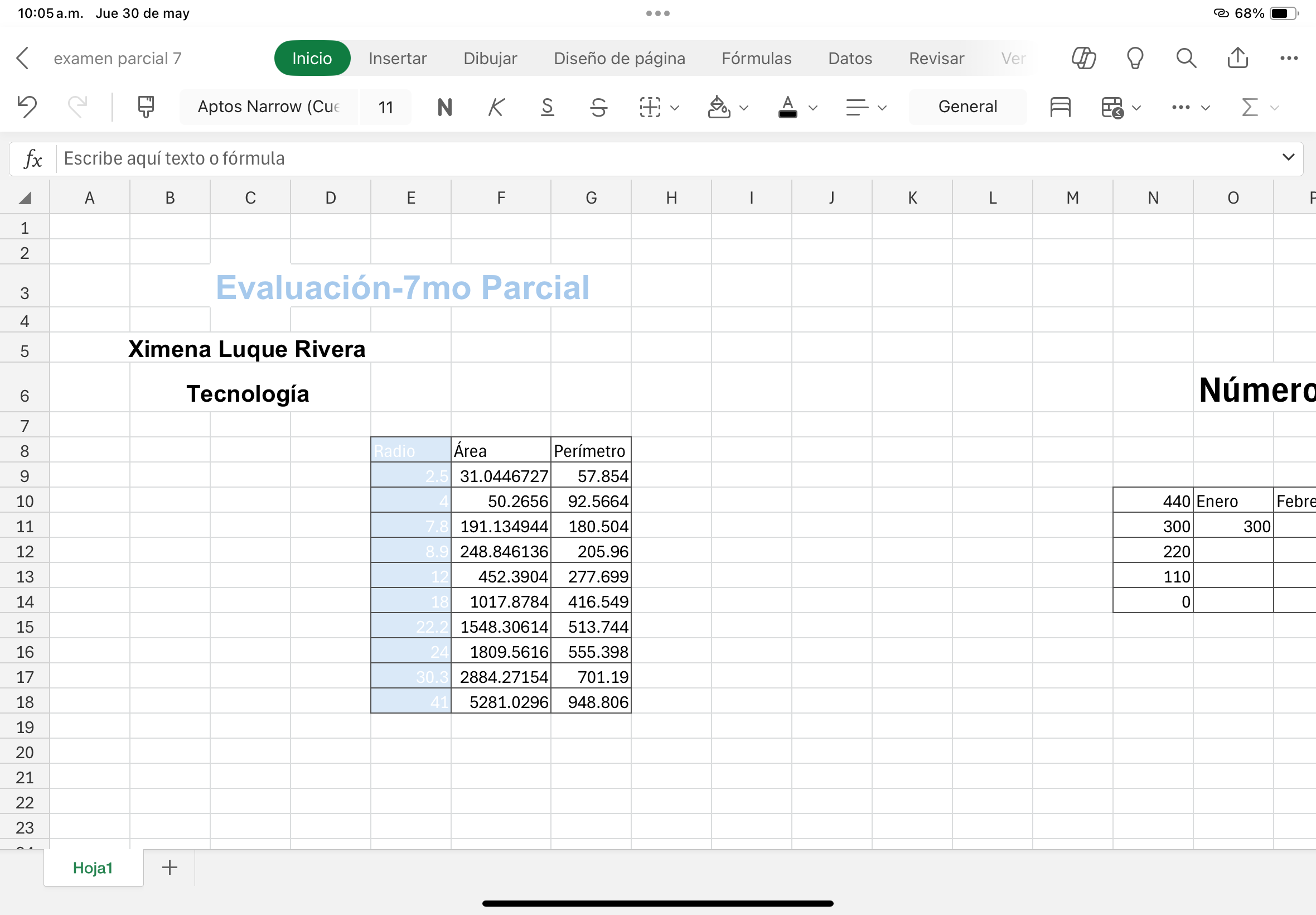Image resolution: width=1316 pixels, height=915 pixels.
Task: Tap the undo arrow icon
Action: [27, 107]
